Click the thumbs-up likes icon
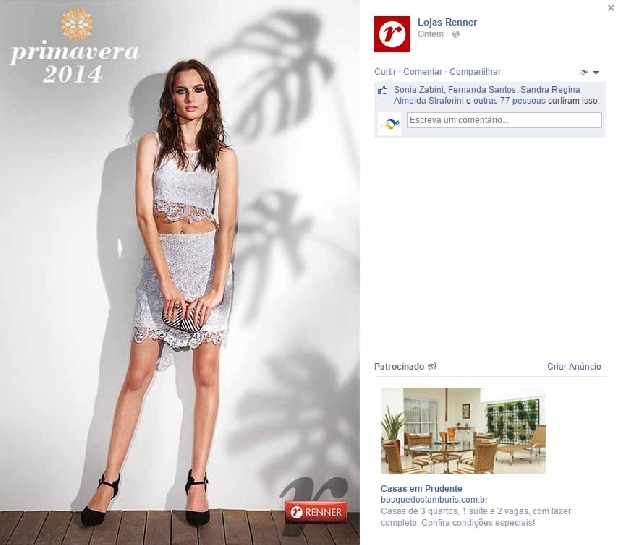620x545 pixels. 382,90
